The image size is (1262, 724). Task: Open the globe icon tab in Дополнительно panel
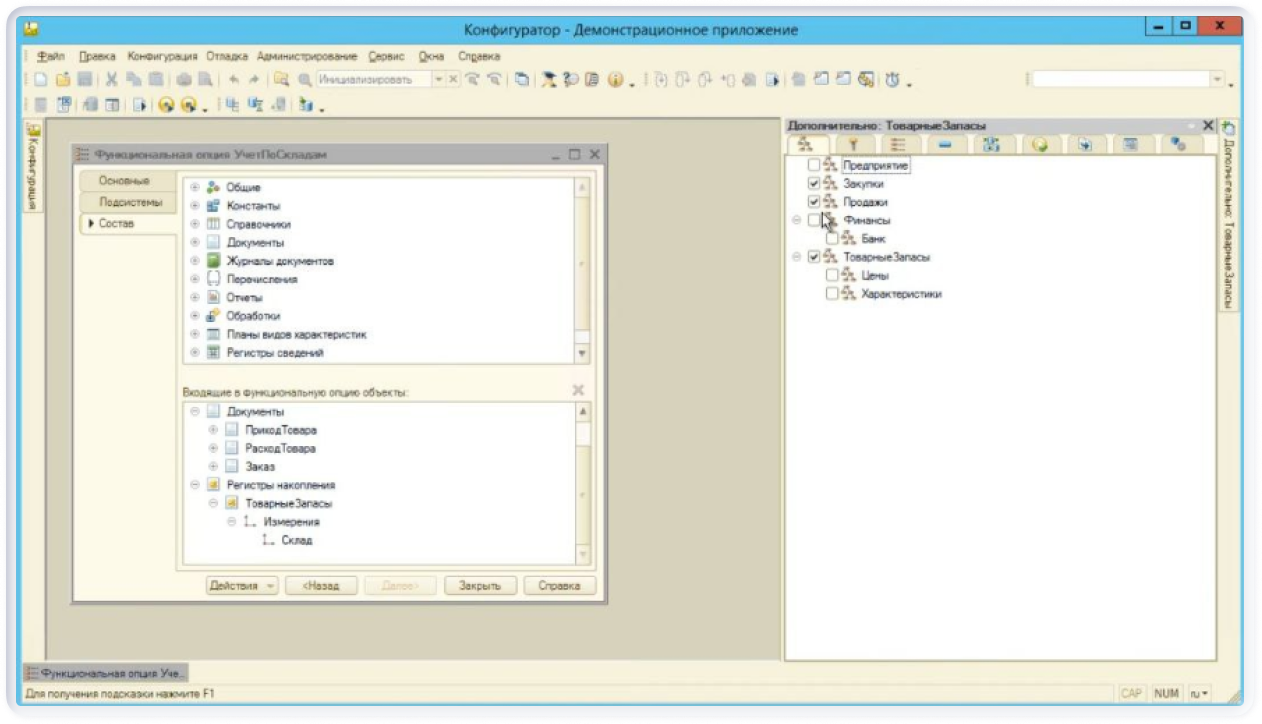pyautogui.click(x=1040, y=146)
